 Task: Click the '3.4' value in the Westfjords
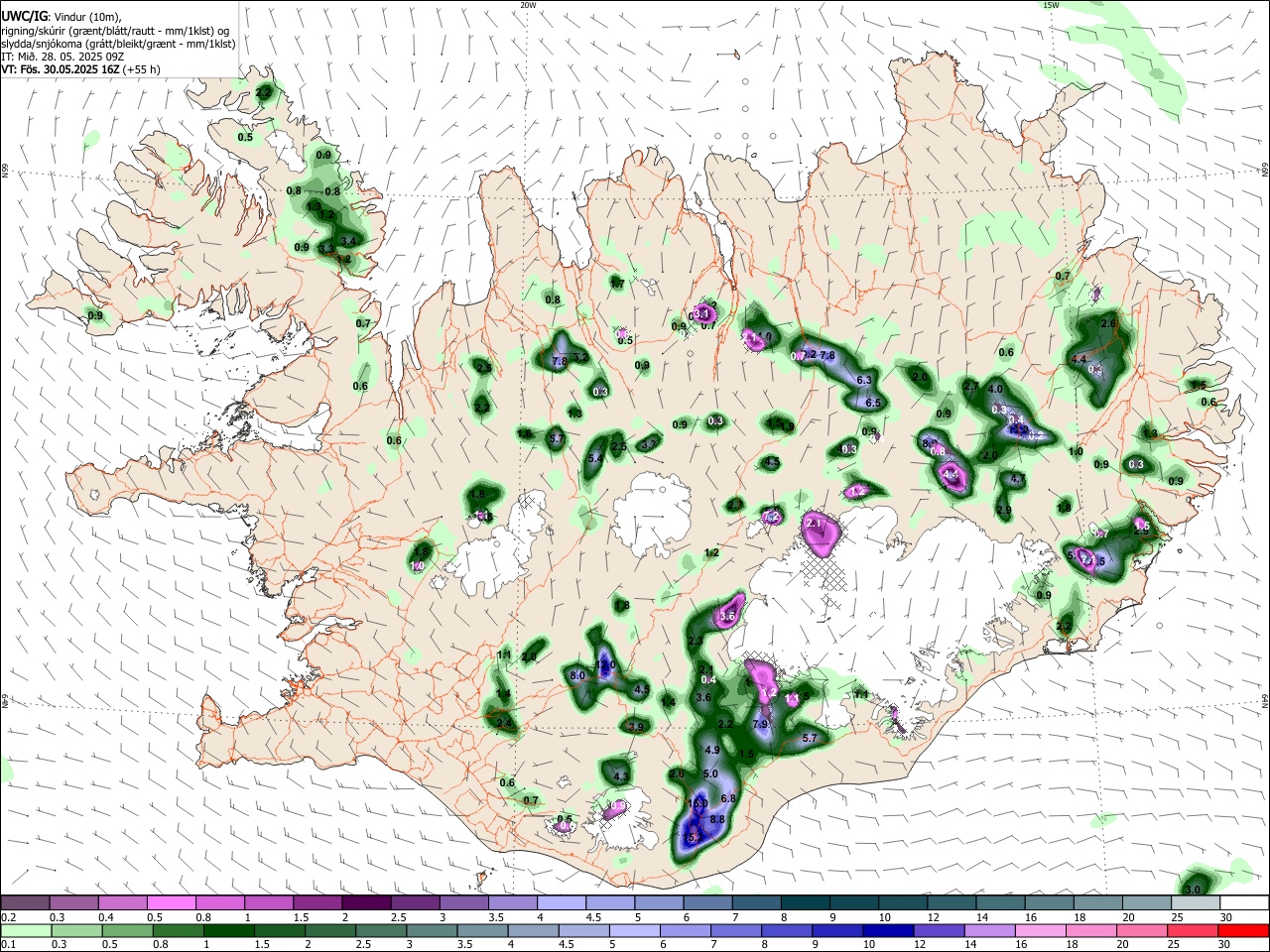click(x=348, y=241)
